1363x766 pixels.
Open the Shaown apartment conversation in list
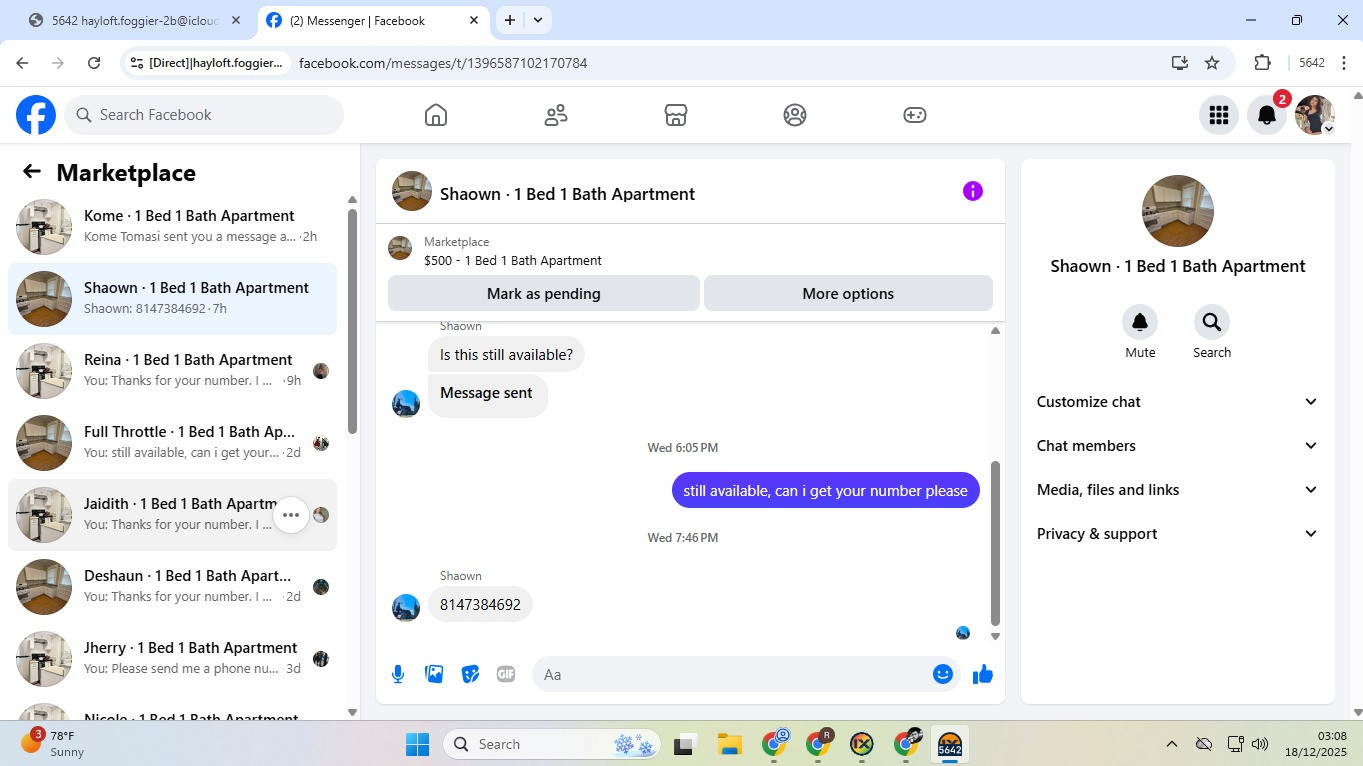(x=172, y=299)
